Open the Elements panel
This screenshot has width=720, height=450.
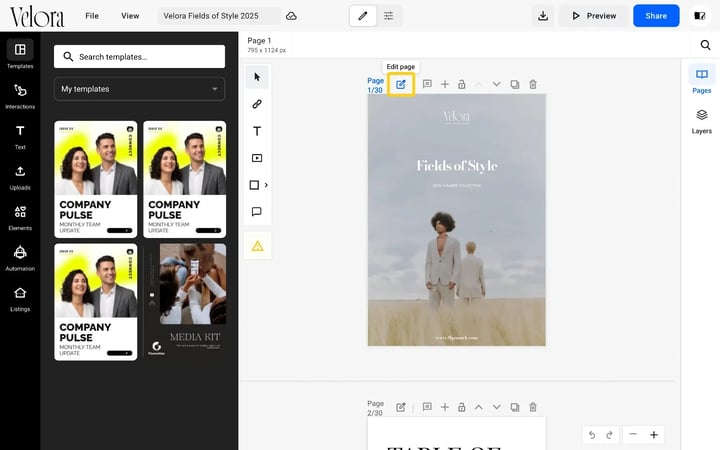(x=20, y=217)
